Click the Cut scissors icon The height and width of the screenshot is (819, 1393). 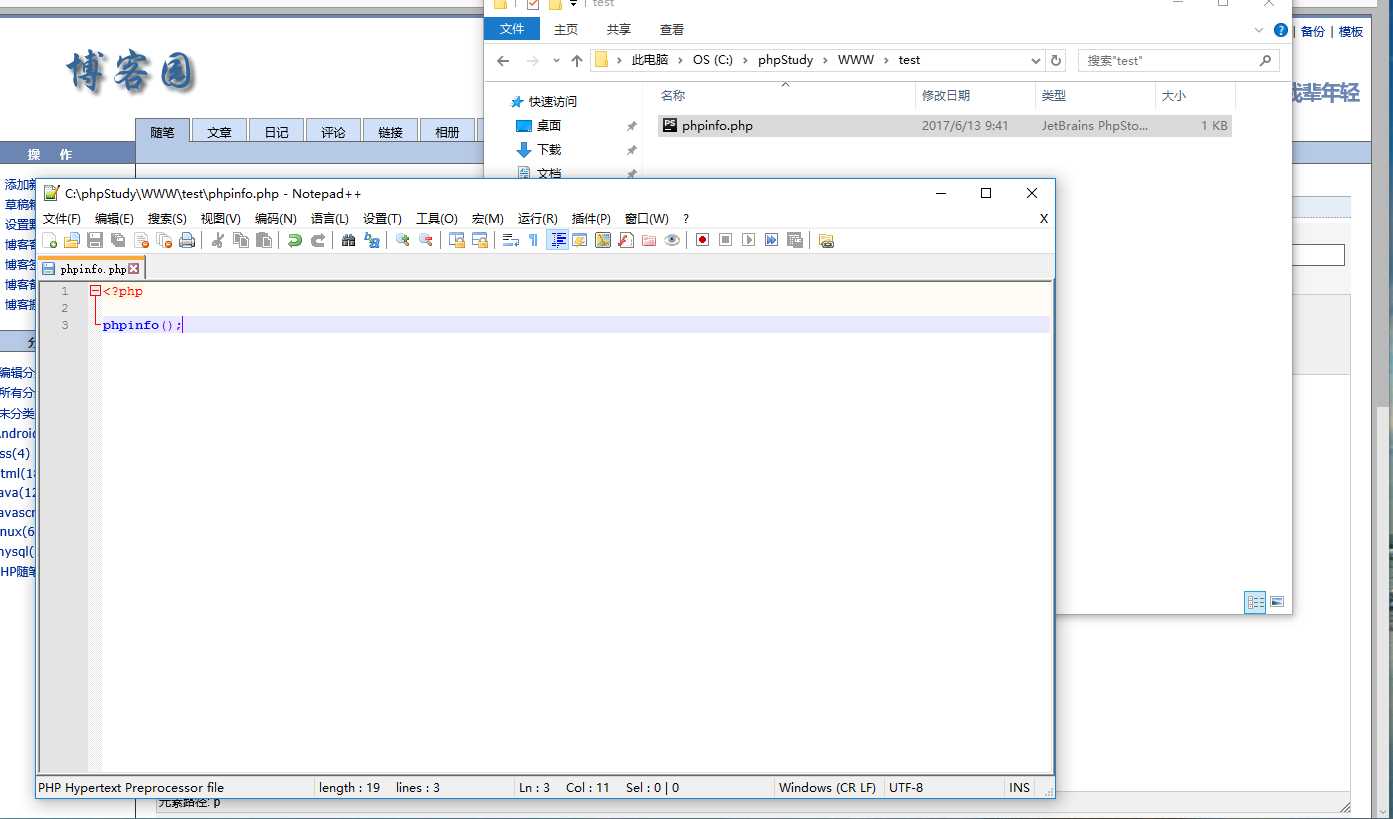click(x=217, y=240)
